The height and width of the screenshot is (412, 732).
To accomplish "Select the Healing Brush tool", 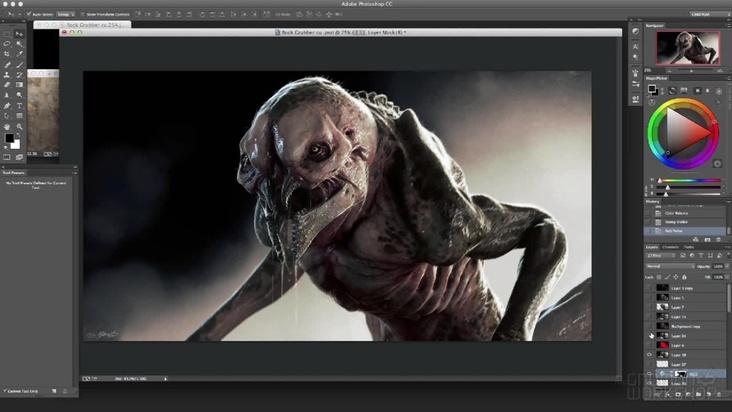I will pyautogui.click(x=7, y=64).
